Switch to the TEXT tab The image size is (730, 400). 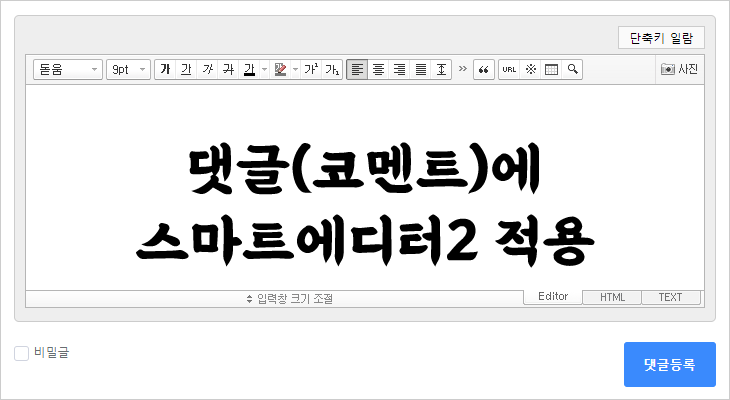[x=670, y=297]
